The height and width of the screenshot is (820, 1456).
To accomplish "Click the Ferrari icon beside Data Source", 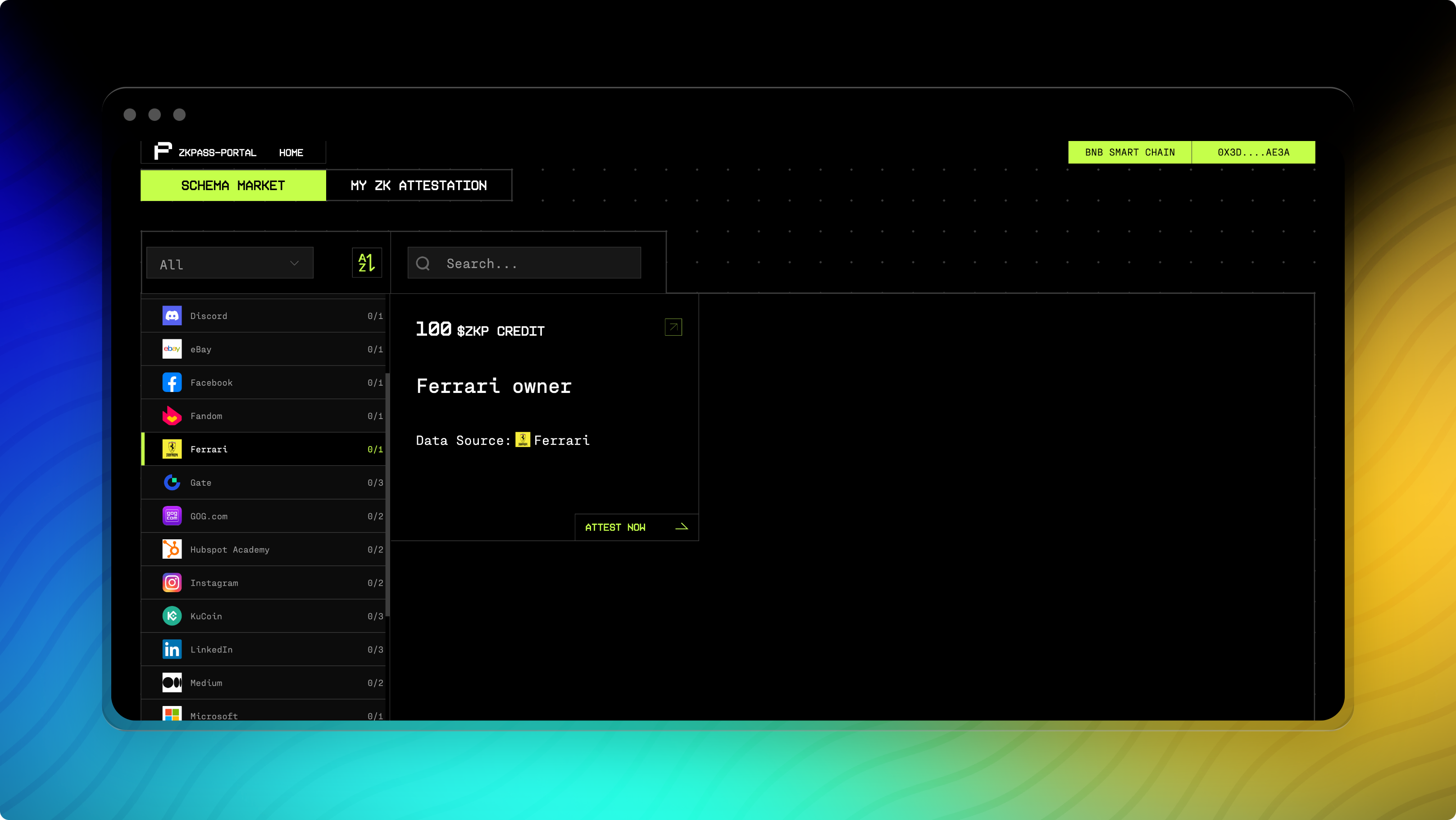I will [x=523, y=440].
